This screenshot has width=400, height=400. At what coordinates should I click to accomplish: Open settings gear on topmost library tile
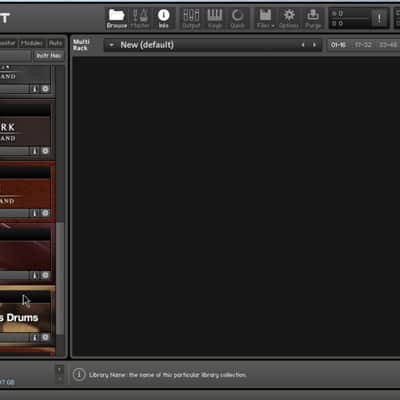click(x=45, y=89)
